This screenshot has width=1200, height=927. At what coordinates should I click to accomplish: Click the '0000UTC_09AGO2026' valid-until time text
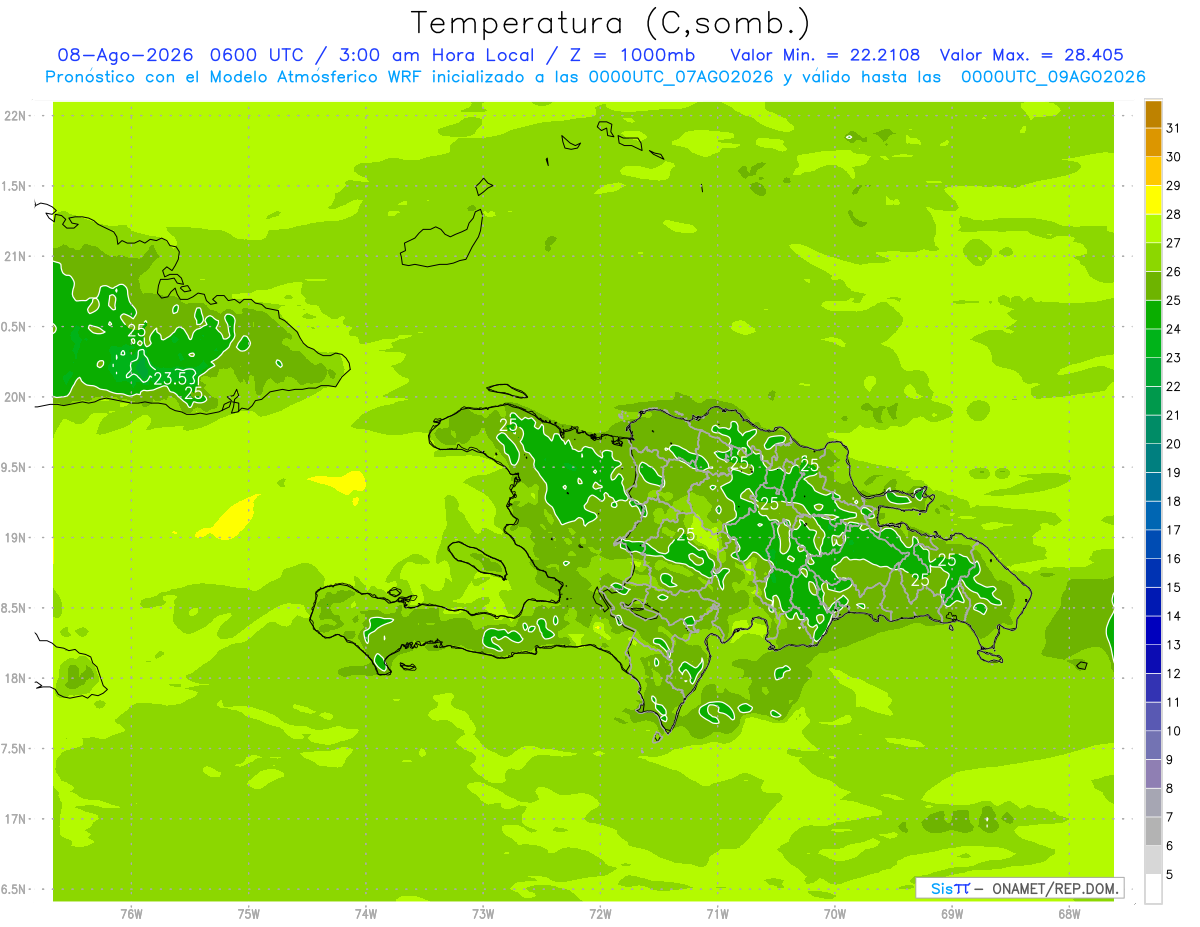pos(1053,77)
